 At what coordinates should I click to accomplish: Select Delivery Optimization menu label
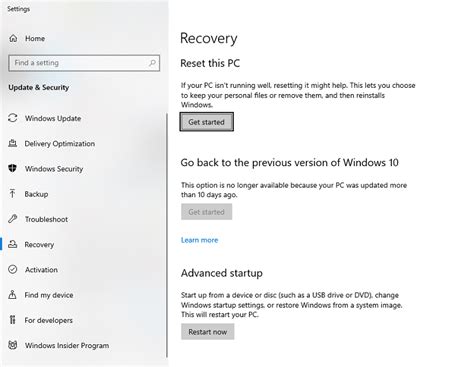tap(60, 144)
